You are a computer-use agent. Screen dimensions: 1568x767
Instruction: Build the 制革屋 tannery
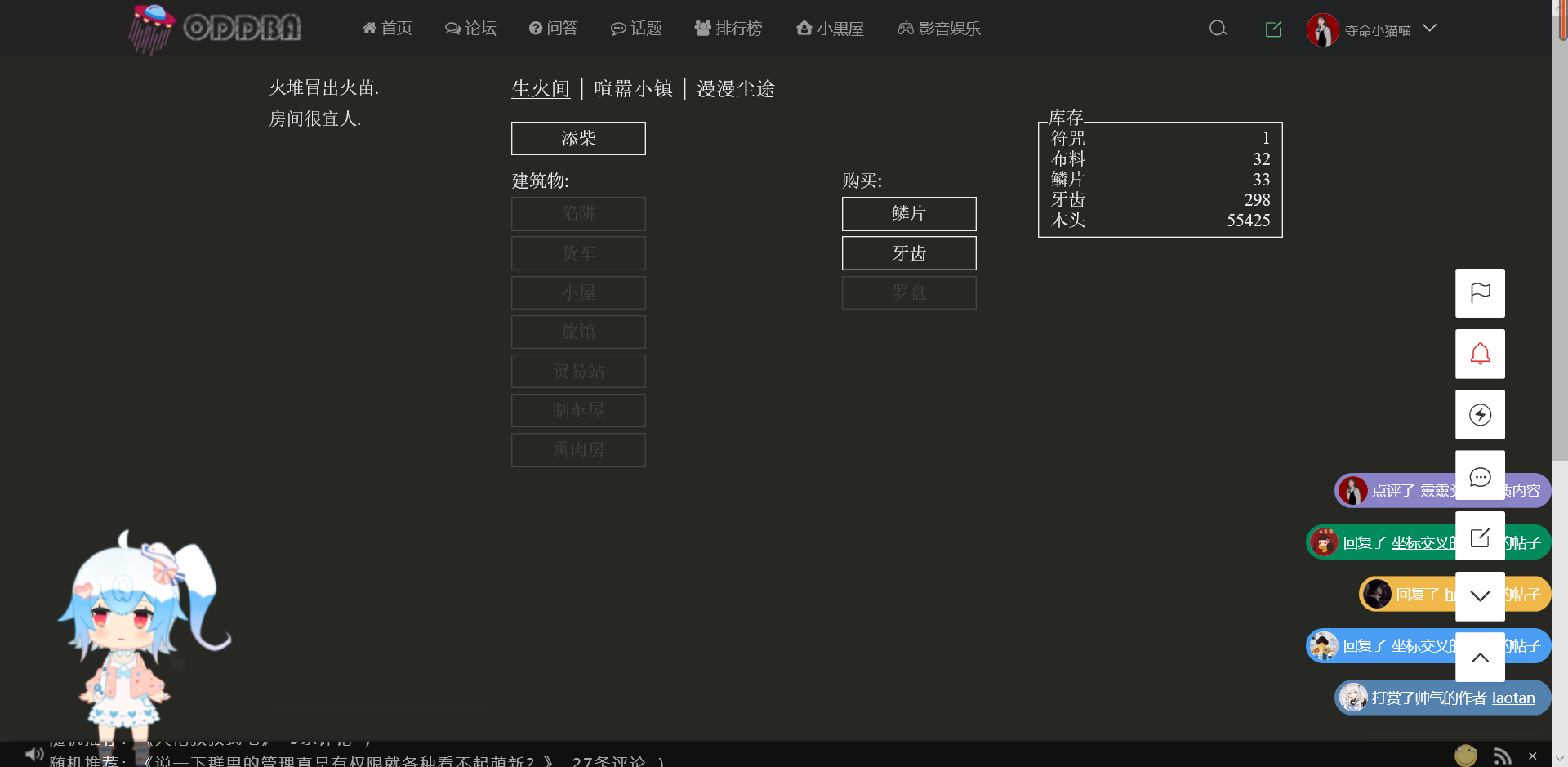(x=578, y=410)
